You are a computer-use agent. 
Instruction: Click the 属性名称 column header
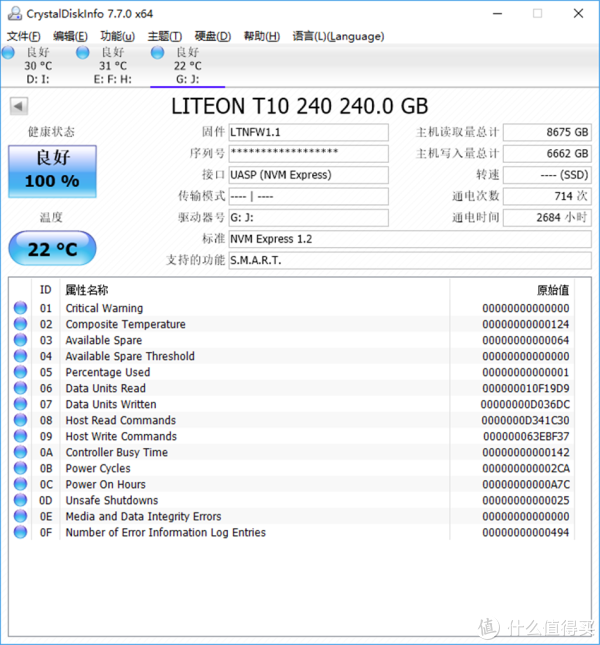coord(87,290)
